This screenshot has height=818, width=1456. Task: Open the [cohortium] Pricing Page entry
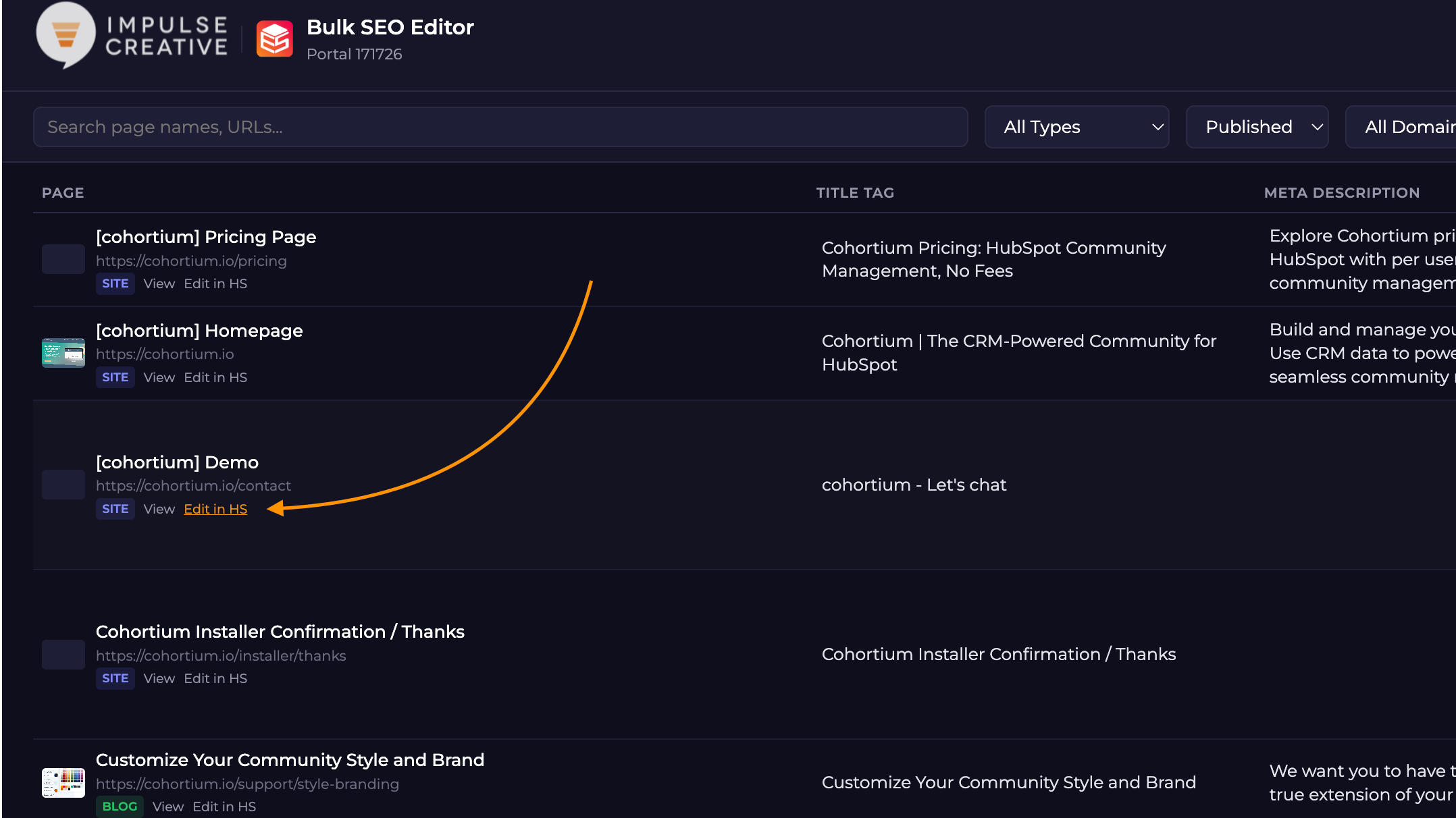coord(206,237)
